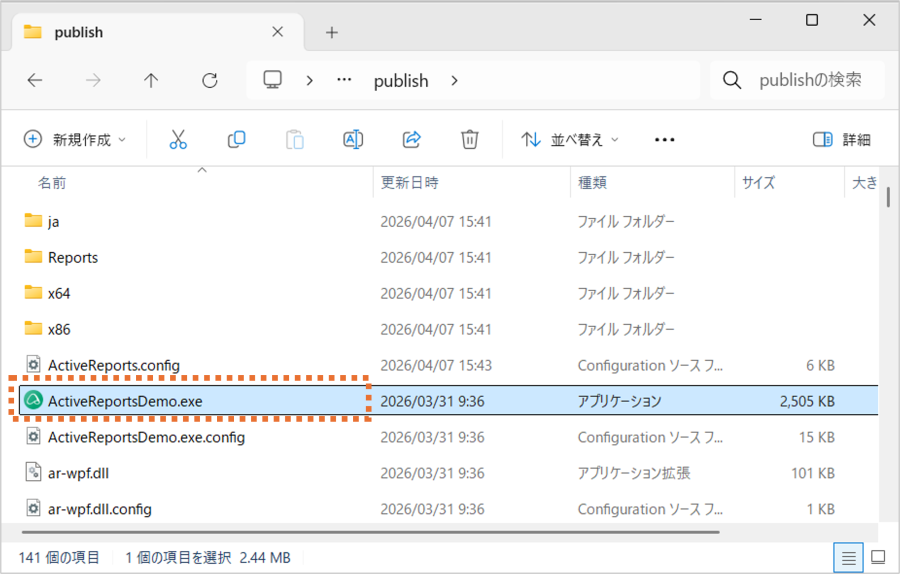900x574 pixels.
Task: Open the 新規作成 dropdown
Action: click(75, 139)
